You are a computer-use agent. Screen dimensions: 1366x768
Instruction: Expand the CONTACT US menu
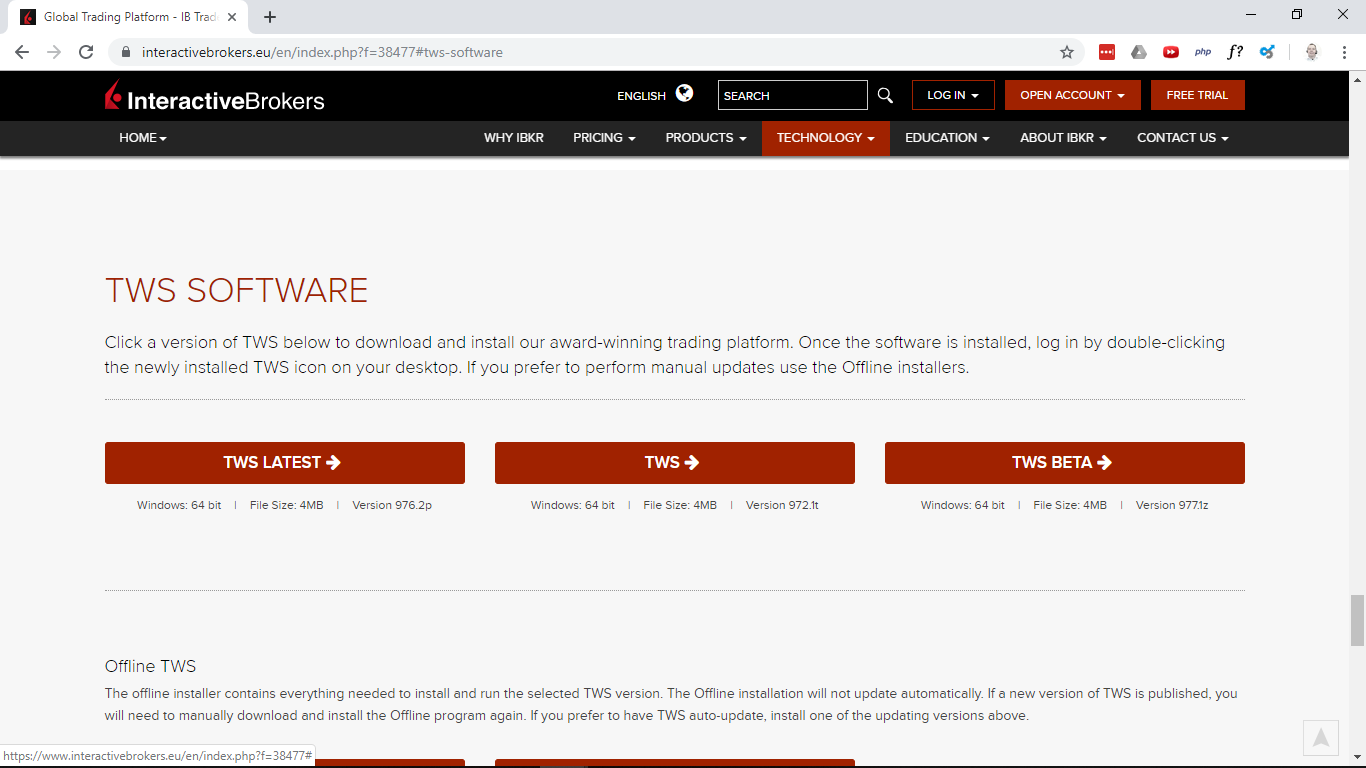pyautogui.click(x=1183, y=138)
